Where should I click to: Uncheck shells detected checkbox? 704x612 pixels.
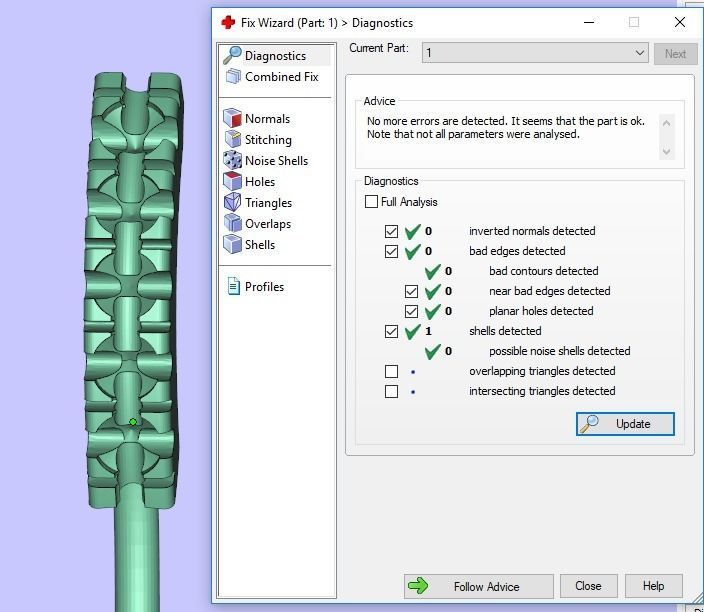(x=392, y=331)
